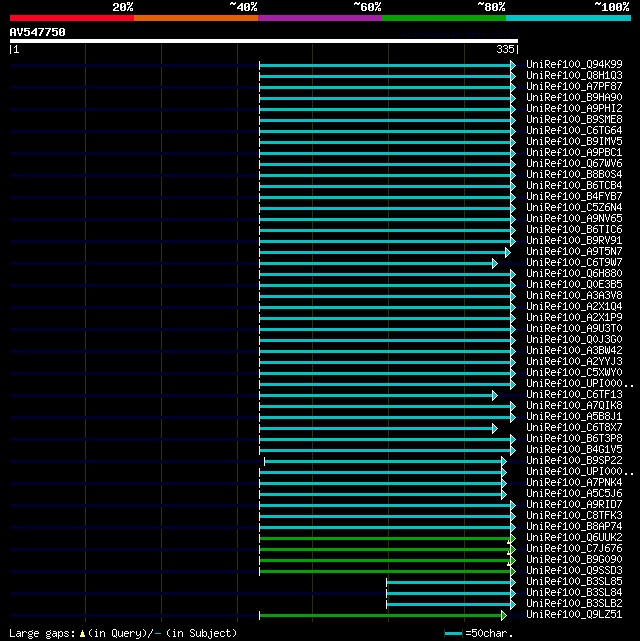Click the white query sequence bar
The height and width of the screenshot is (641, 640).
(264, 41)
